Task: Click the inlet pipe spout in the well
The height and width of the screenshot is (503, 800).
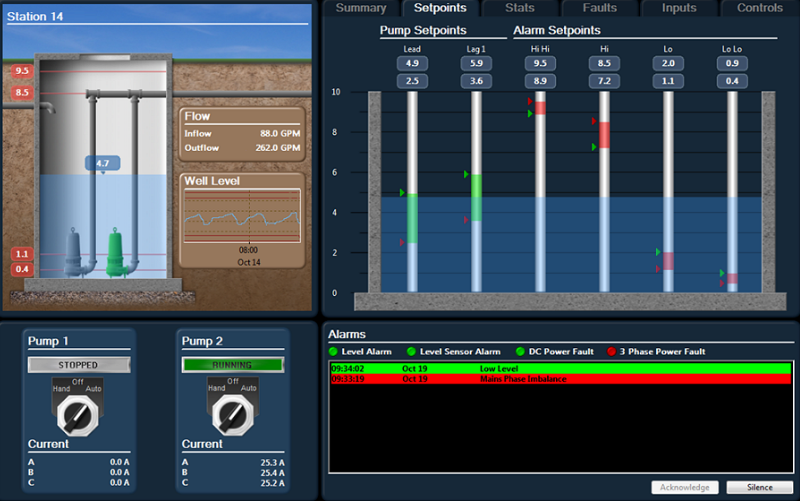Action: (x=47, y=108)
